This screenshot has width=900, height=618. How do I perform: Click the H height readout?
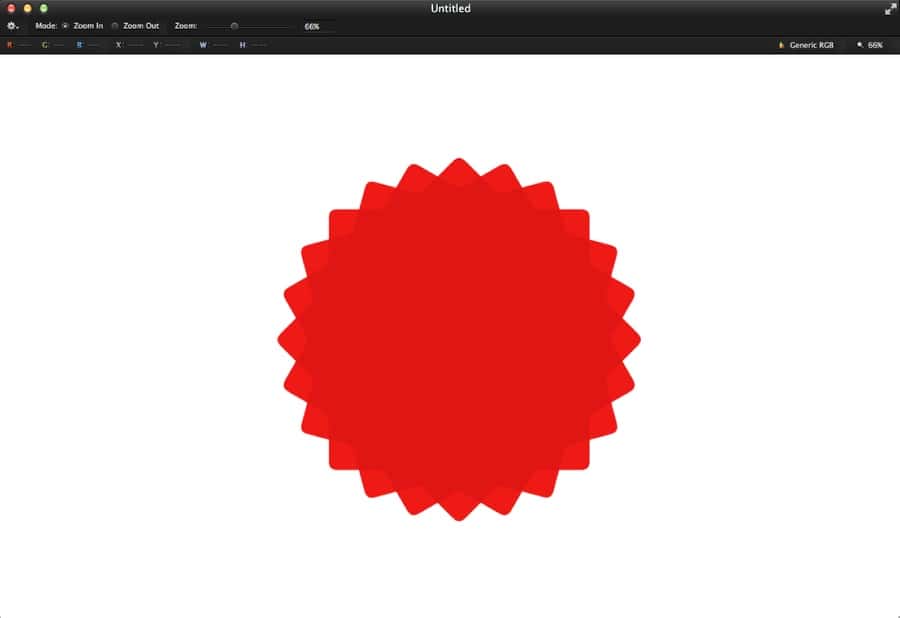tap(253, 45)
